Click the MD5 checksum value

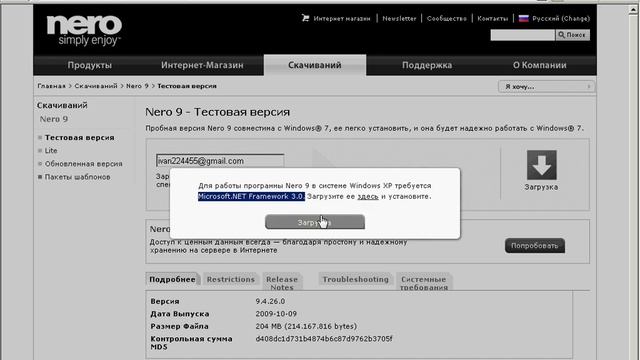tap(324, 339)
